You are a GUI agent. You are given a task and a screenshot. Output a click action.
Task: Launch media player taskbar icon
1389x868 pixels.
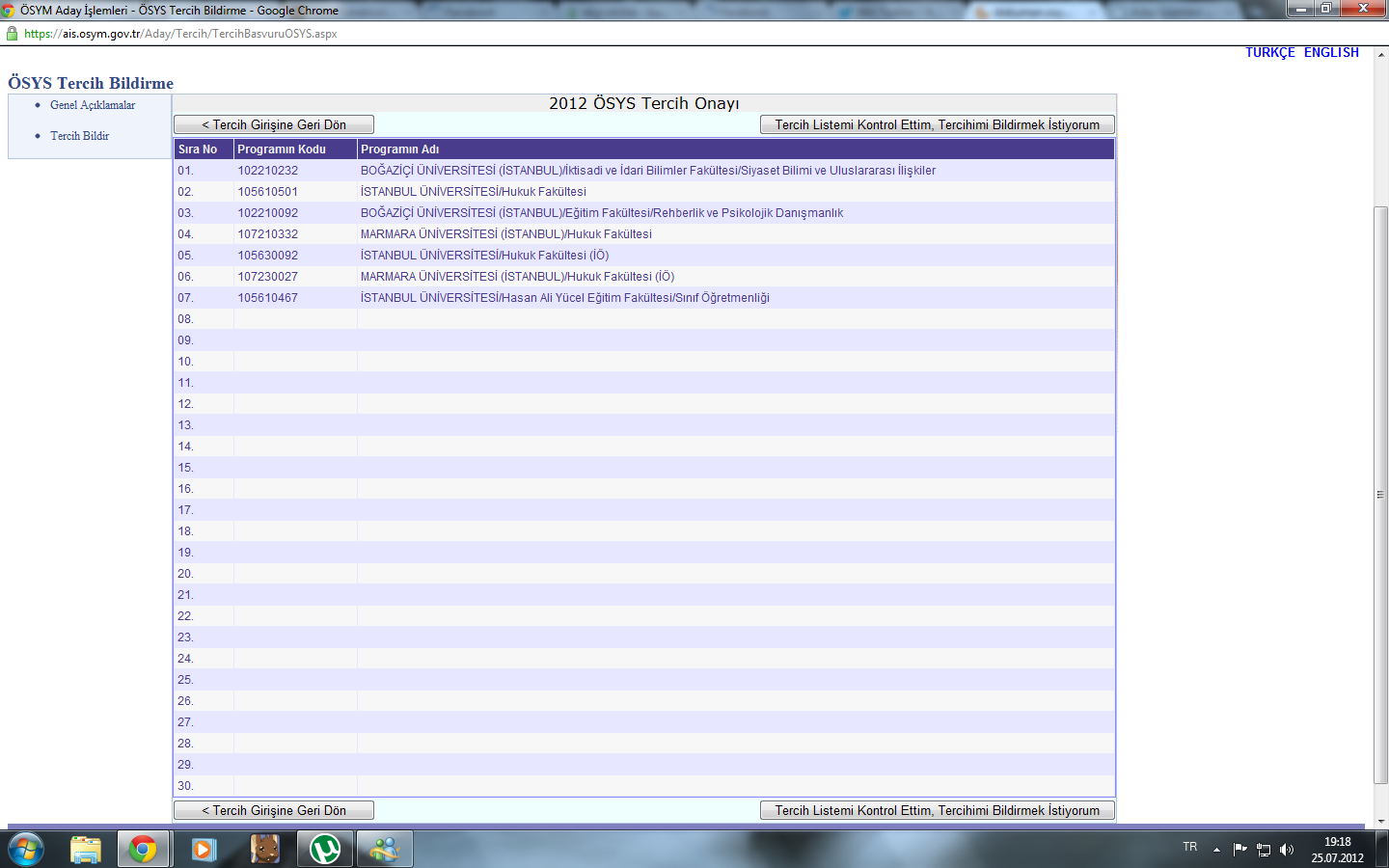pos(204,849)
